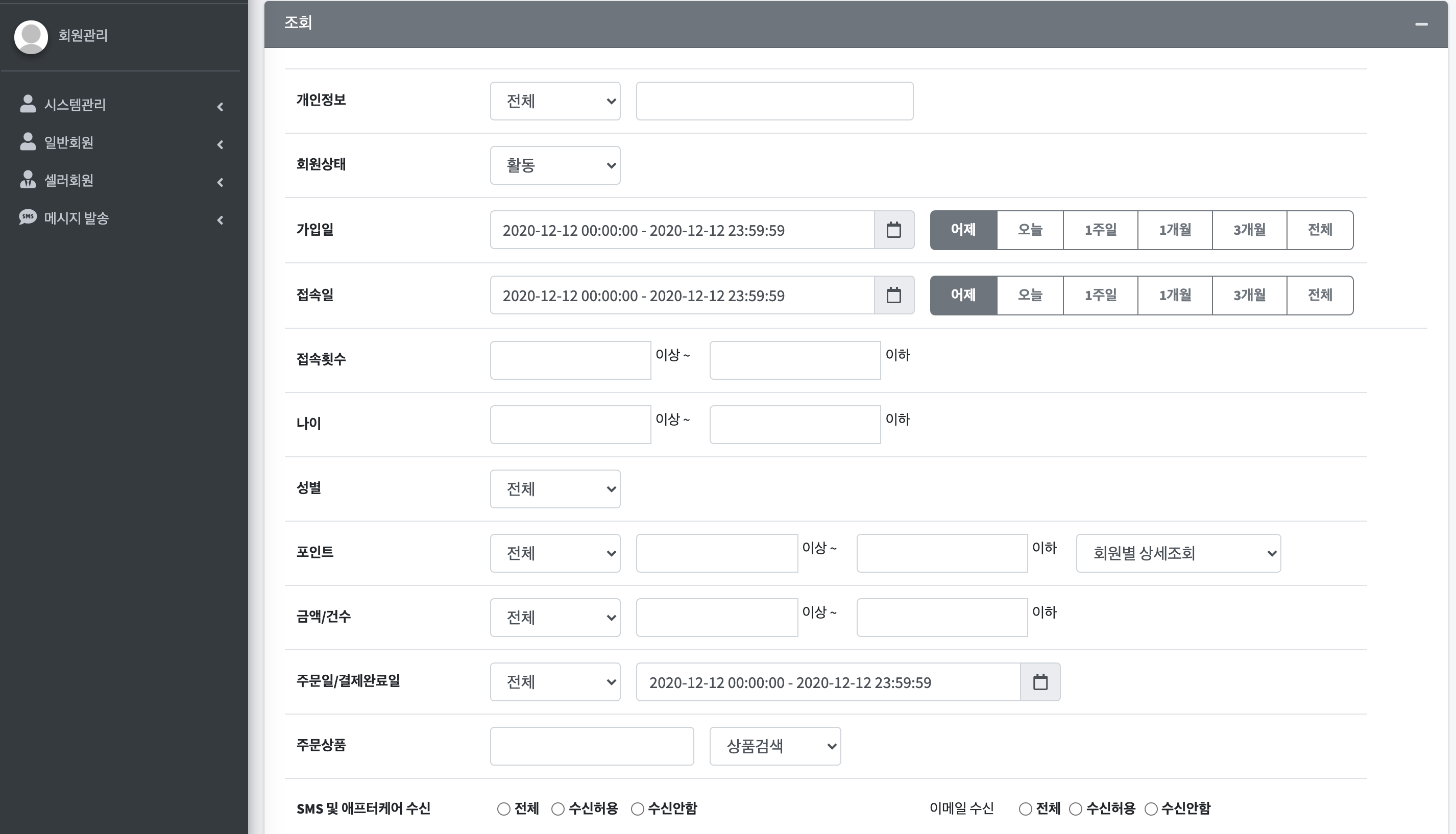Open calendar picker for 주문일/결제완료일
The image size is (1456, 834).
tap(1040, 681)
